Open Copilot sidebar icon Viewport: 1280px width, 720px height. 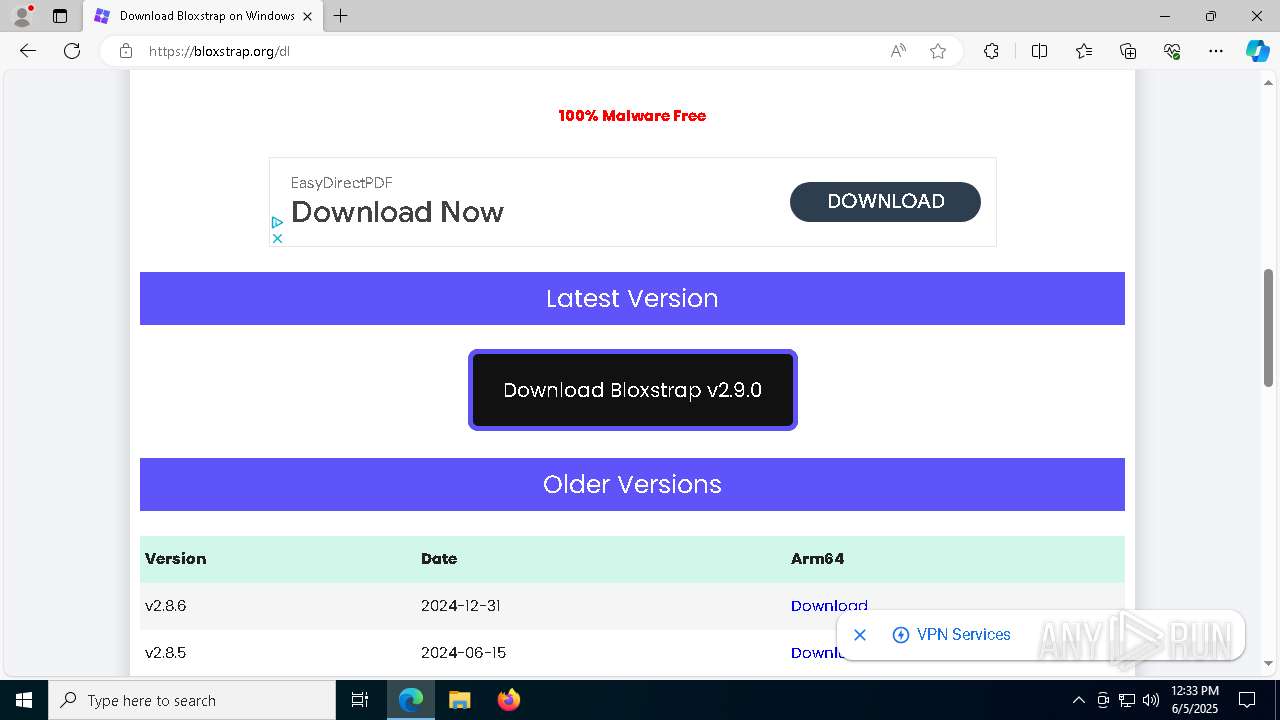click(1257, 51)
